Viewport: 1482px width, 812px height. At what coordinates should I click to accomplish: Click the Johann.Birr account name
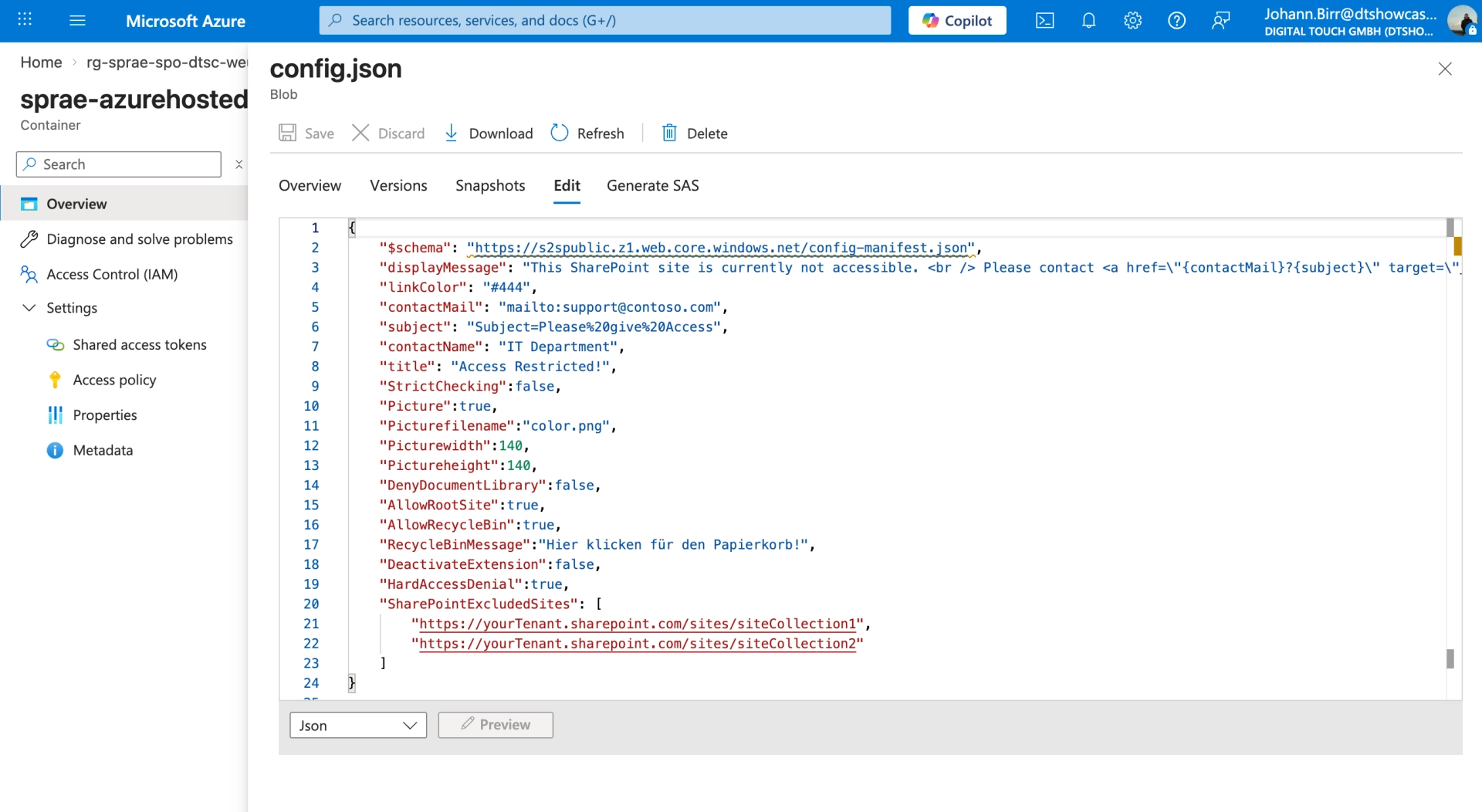point(1350,14)
